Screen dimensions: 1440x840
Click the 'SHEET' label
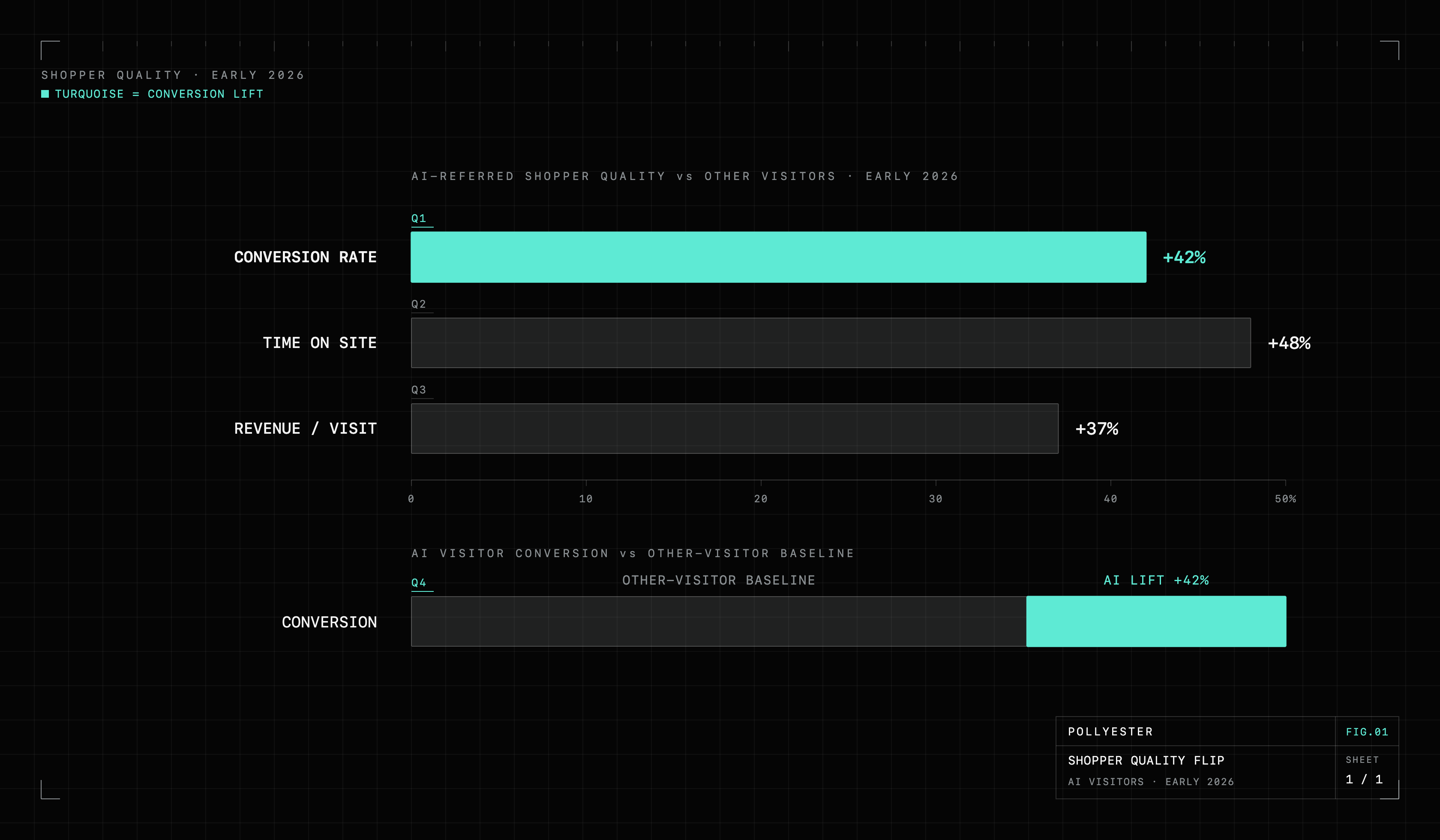(x=1362, y=760)
